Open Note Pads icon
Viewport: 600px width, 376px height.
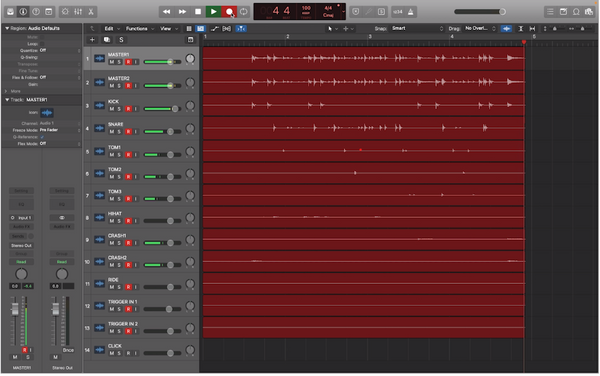pos(563,12)
